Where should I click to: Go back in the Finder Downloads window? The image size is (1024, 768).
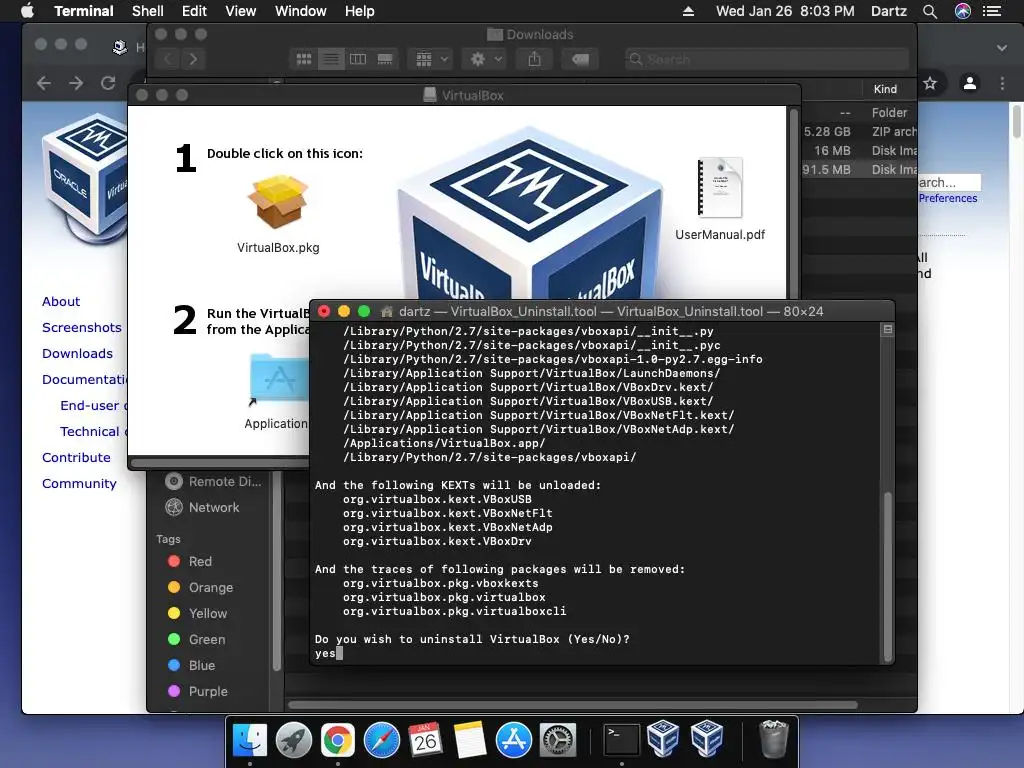tap(168, 59)
